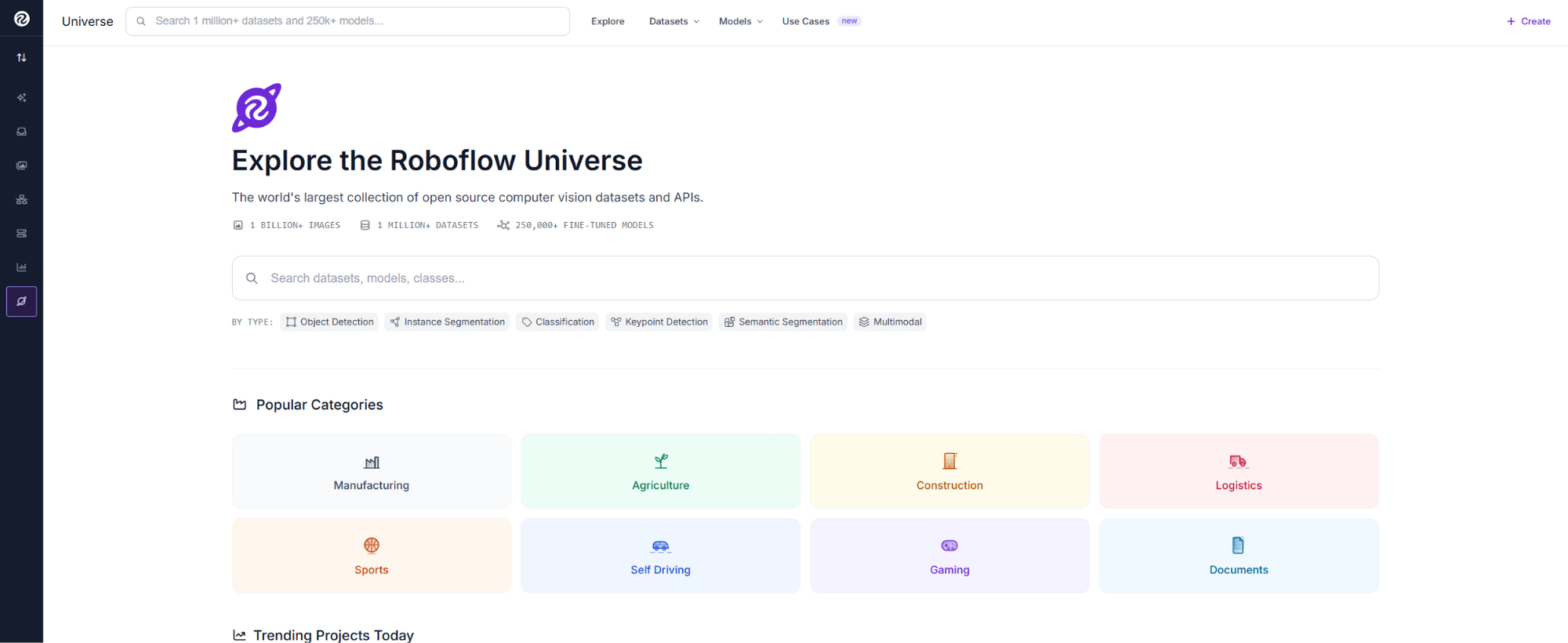The height and width of the screenshot is (643, 1568).
Task: Click the Construction icon
Action: (x=949, y=461)
